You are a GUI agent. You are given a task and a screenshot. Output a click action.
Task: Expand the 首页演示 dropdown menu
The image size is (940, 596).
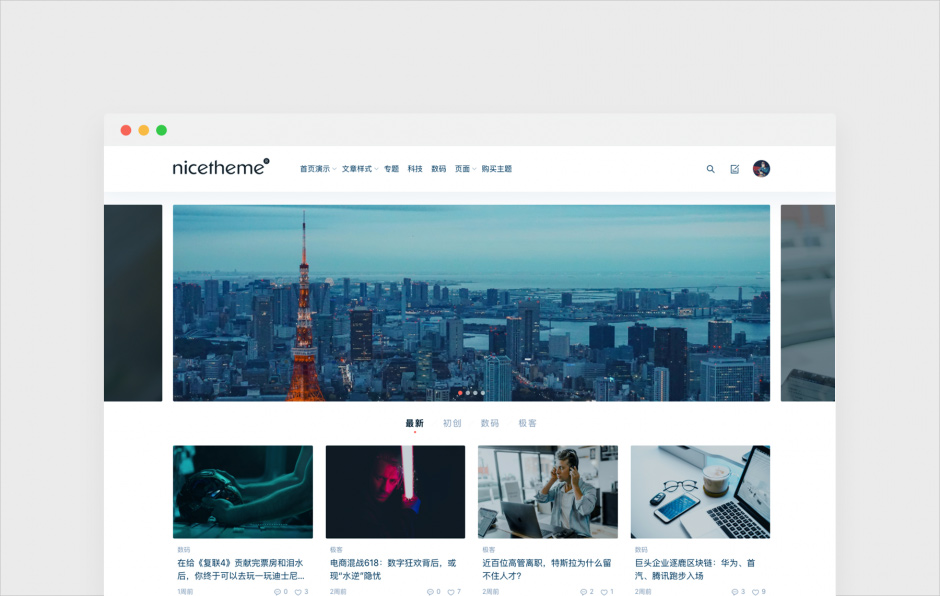click(x=317, y=169)
